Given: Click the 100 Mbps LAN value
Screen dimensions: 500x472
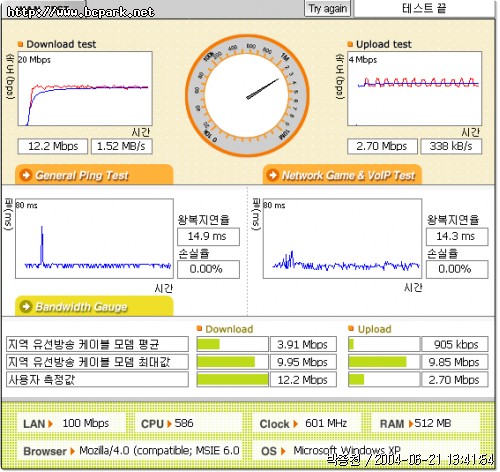Looking at the screenshot, I should click(x=86, y=423).
